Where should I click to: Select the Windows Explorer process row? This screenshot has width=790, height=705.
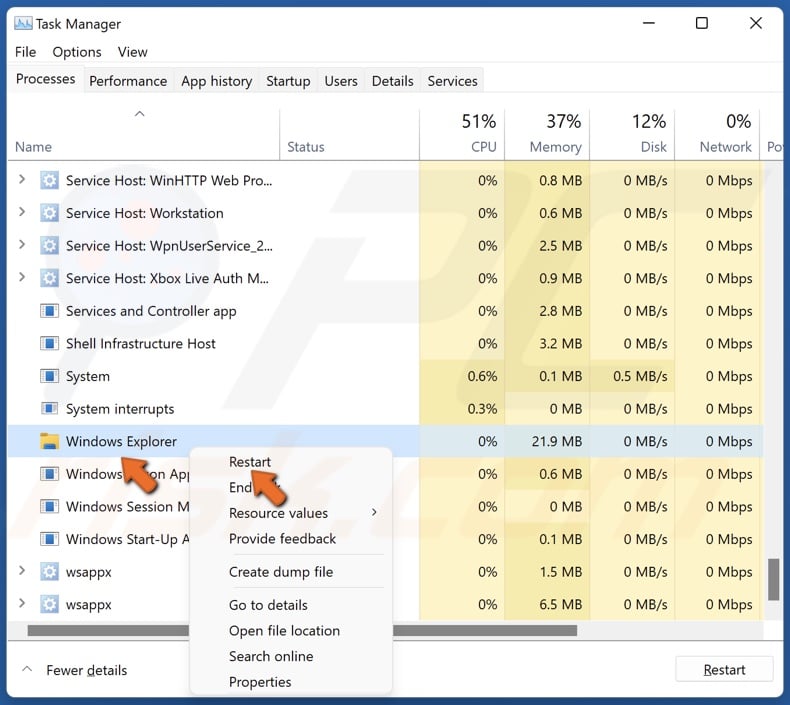(x=385, y=441)
